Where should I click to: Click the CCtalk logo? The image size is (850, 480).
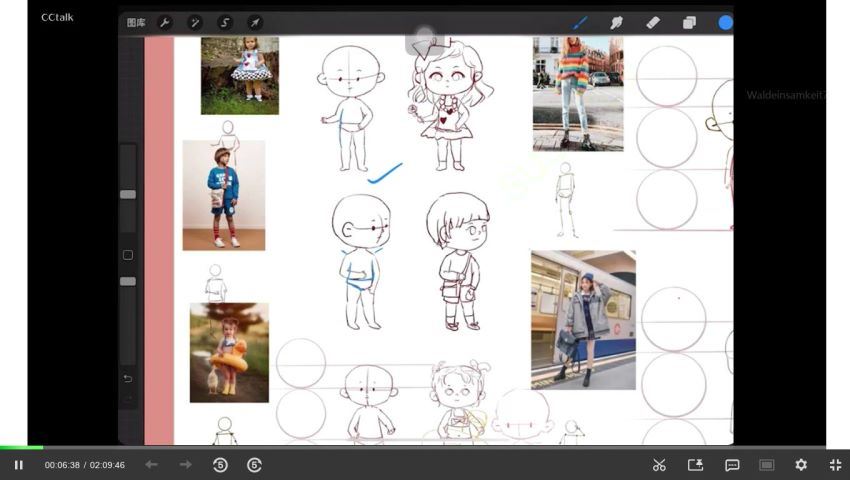(57, 17)
